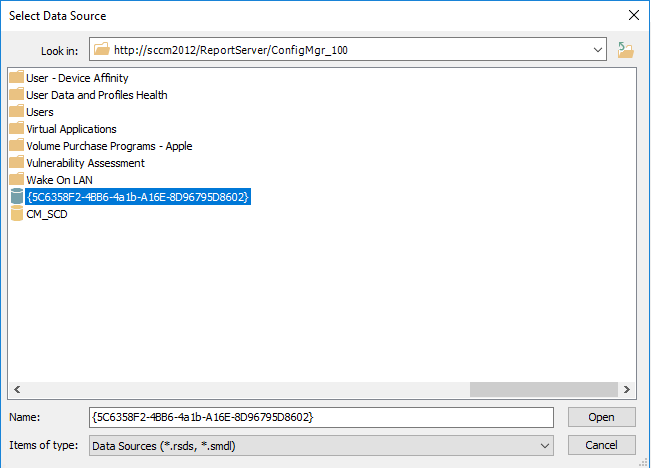Click the CM_SCD data source icon
This screenshot has height=468, width=651.
[x=17, y=213]
